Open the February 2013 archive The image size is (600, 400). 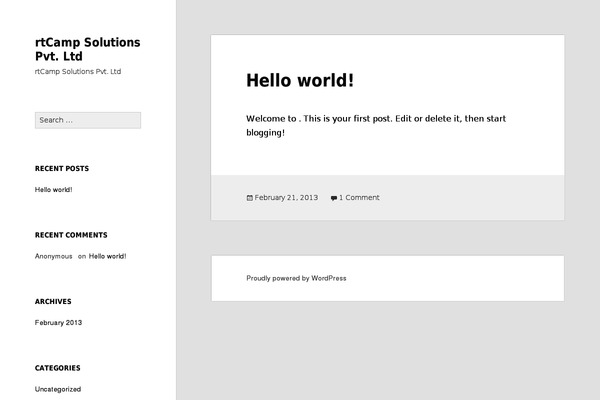58,322
